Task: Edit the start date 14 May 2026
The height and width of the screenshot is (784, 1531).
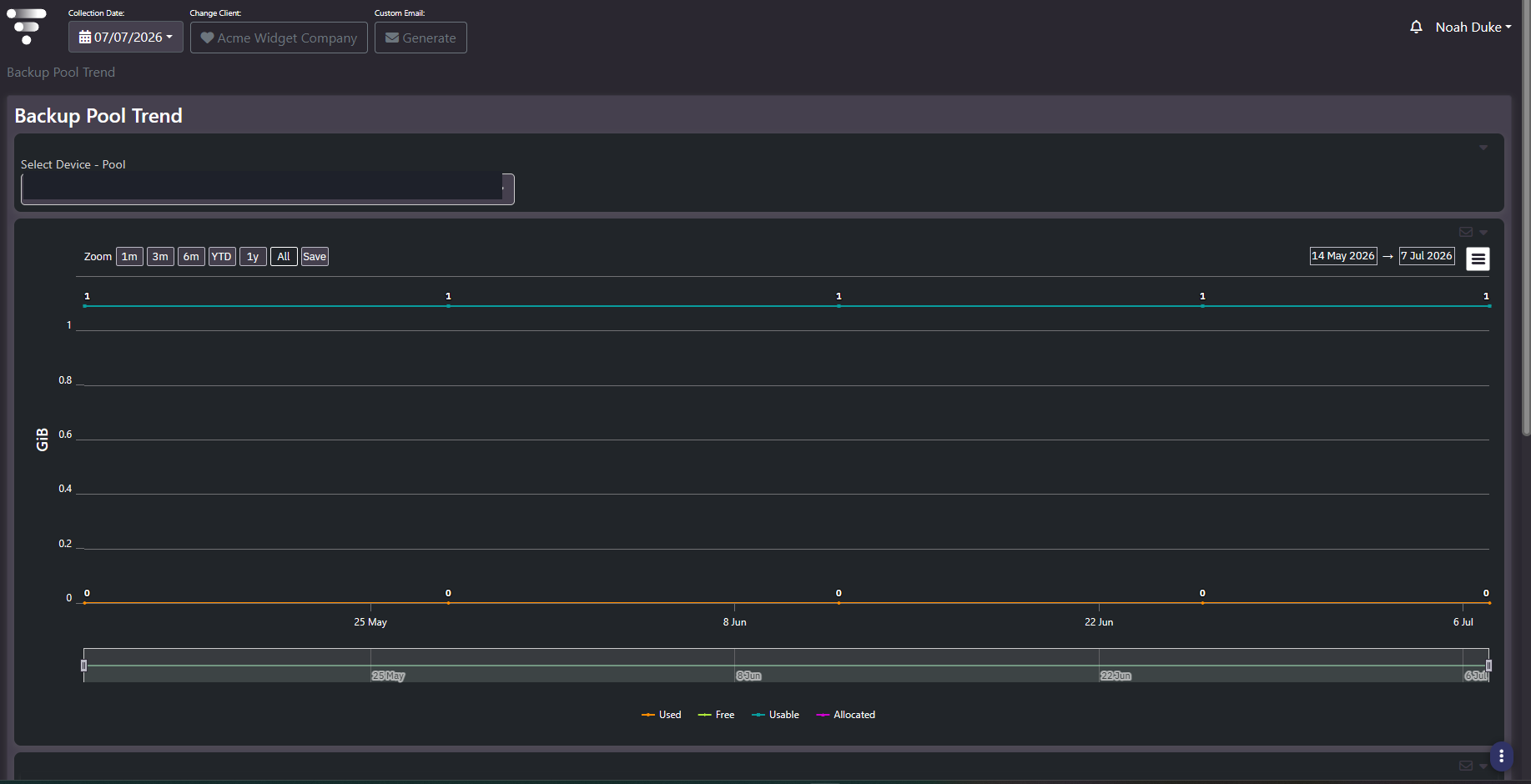Action: (x=1343, y=256)
